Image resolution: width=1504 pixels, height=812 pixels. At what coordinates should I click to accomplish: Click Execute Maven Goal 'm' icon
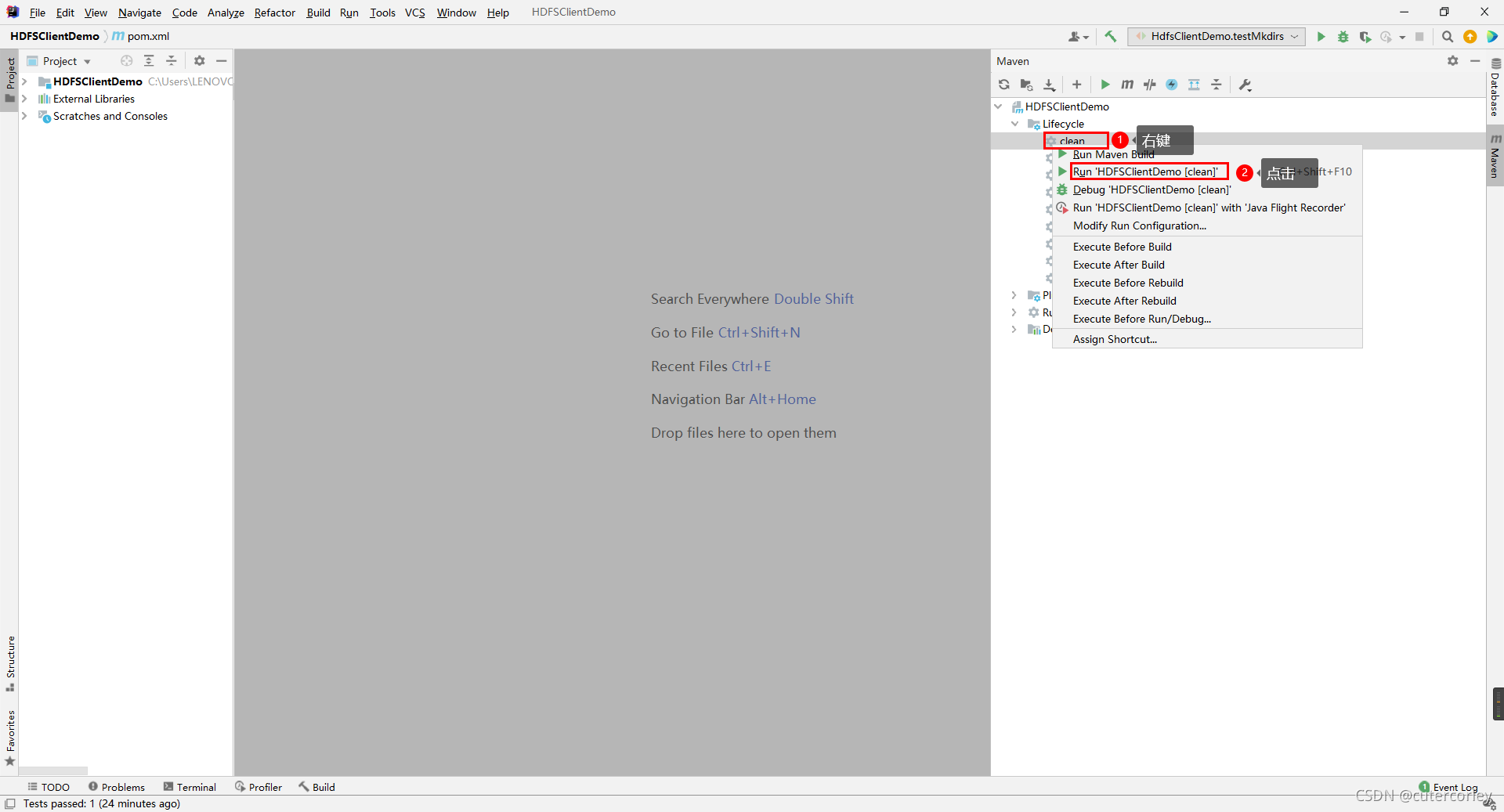point(1127,85)
